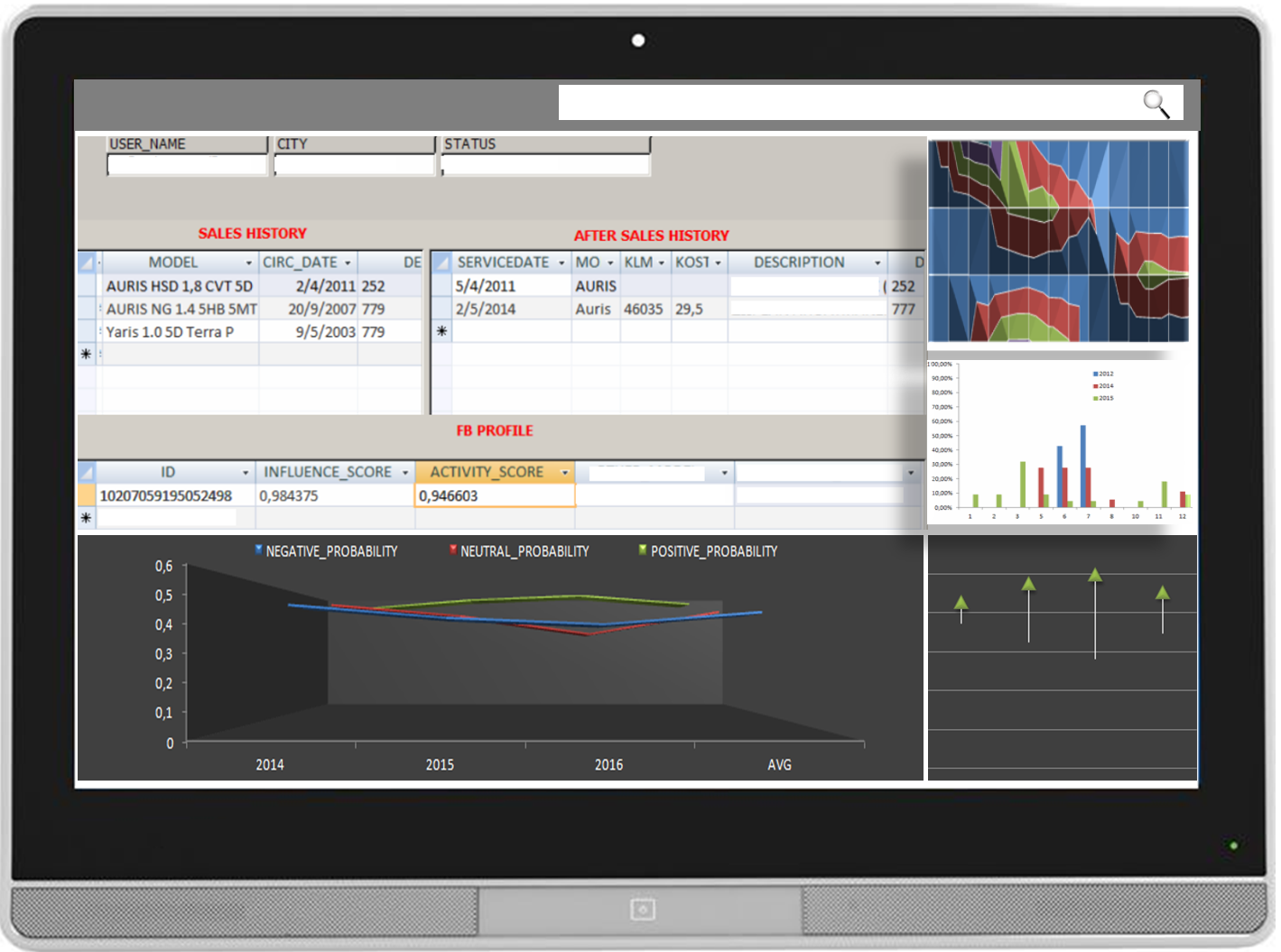Click the Windows logo button below the screen

click(642, 909)
